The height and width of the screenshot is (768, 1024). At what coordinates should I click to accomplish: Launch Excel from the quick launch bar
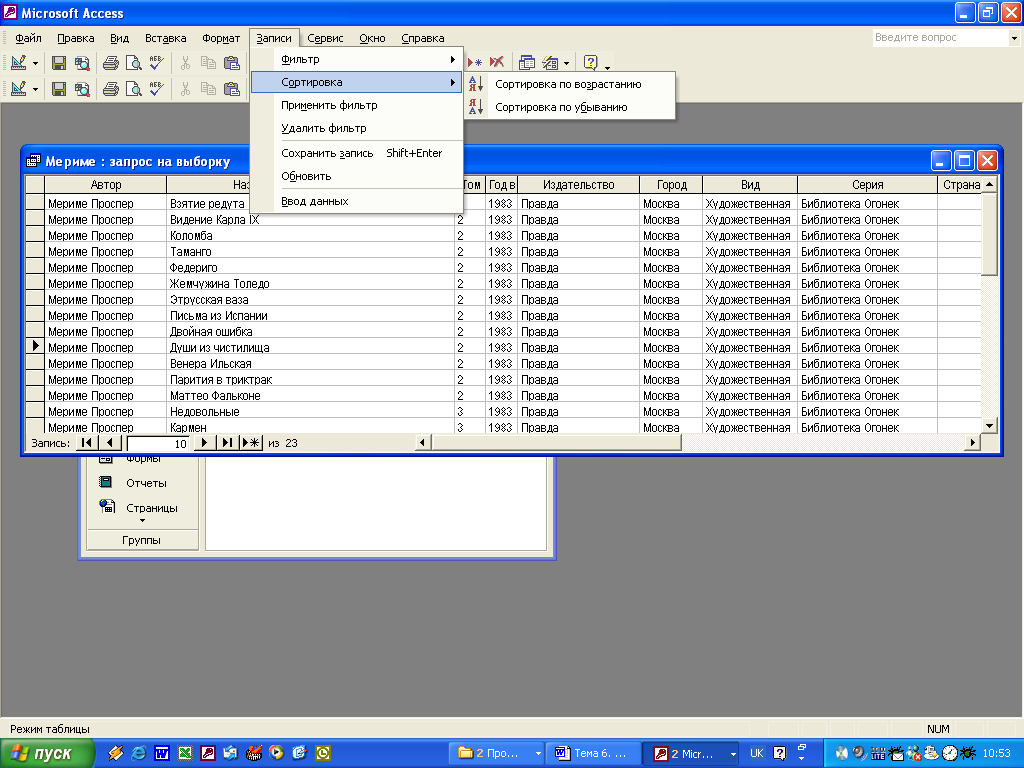[185, 753]
